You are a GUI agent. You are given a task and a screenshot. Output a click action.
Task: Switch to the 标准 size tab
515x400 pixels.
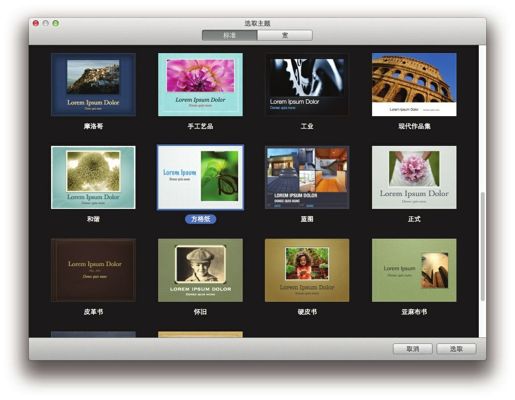point(230,35)
